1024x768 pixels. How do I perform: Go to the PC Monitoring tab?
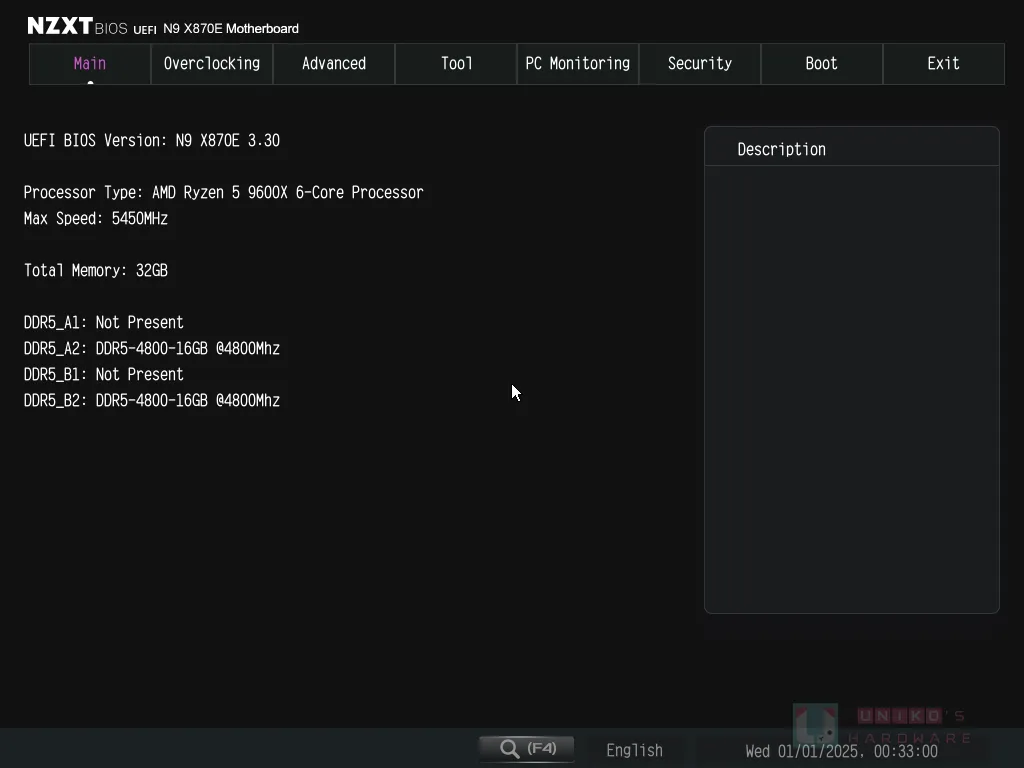578,64
